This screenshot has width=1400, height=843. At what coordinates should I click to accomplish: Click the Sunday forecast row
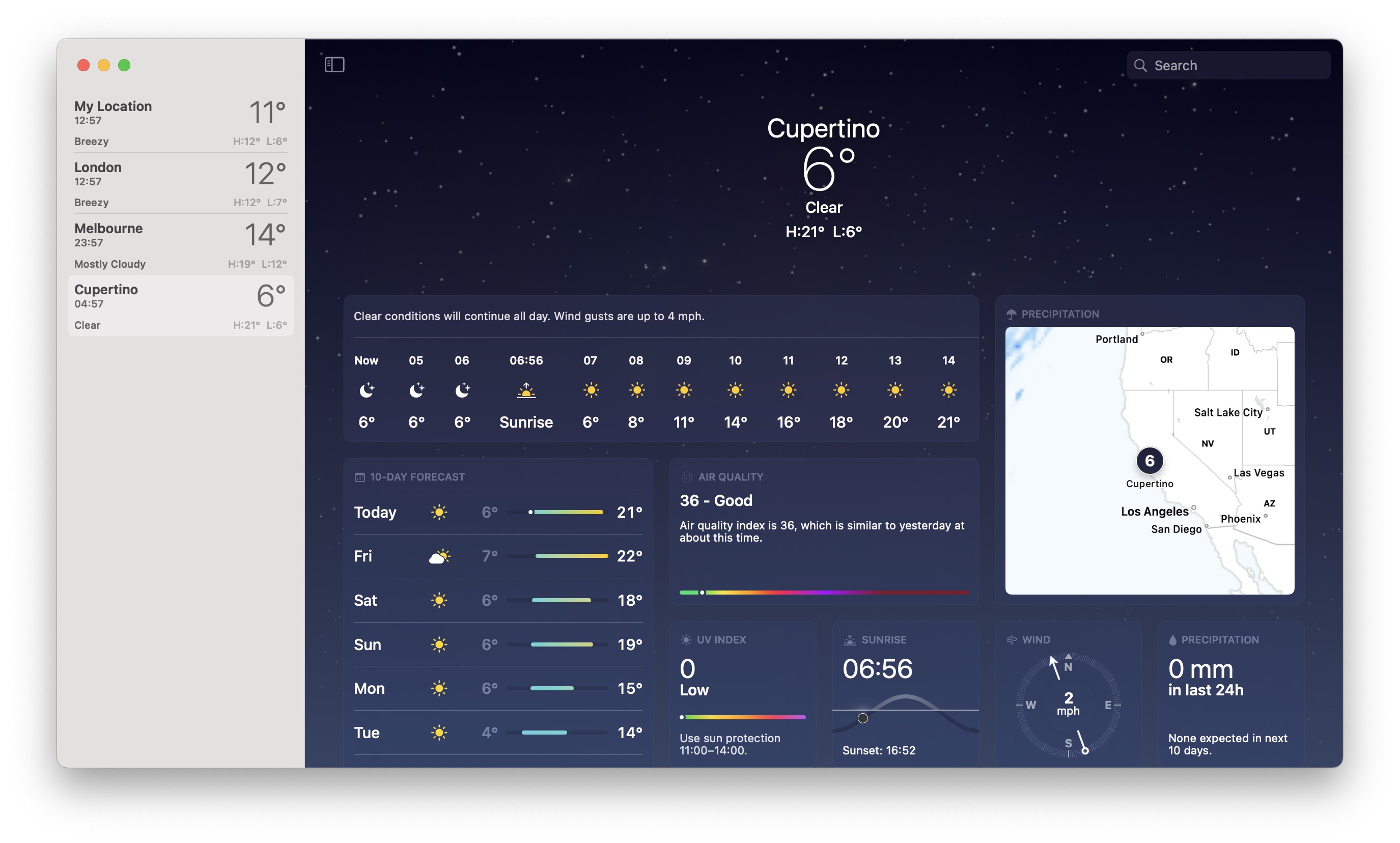click(x=497, y=643)
